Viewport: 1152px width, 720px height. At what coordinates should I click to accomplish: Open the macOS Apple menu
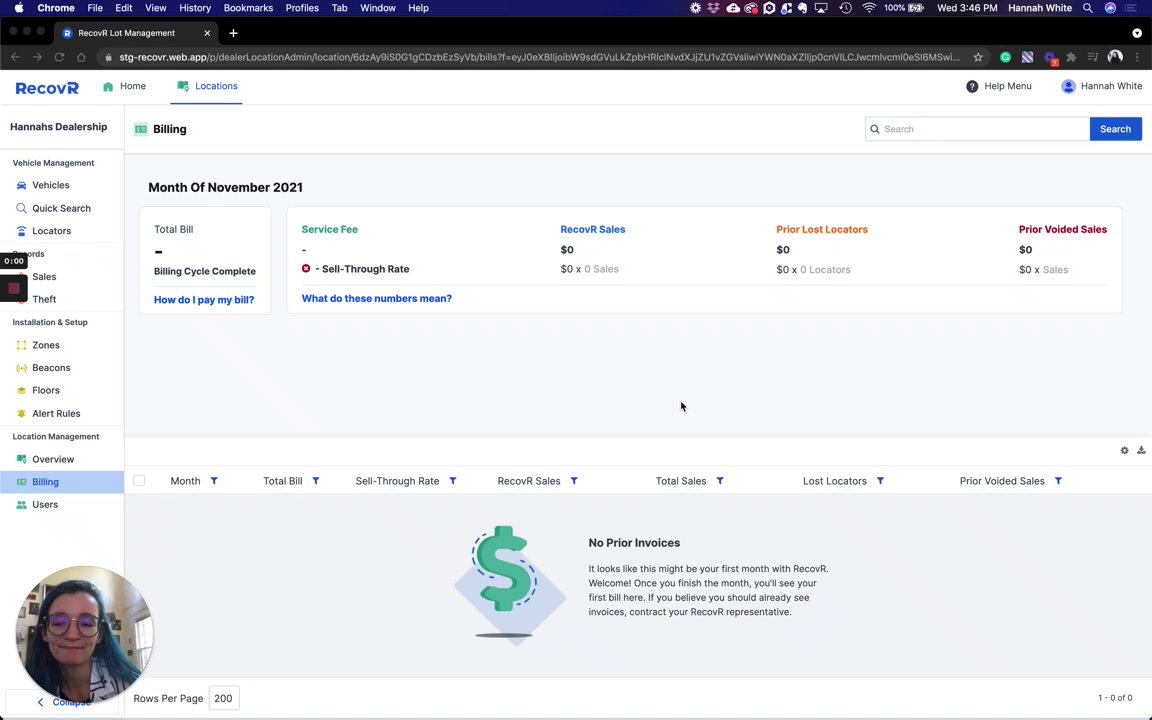(x=19, y=8)
